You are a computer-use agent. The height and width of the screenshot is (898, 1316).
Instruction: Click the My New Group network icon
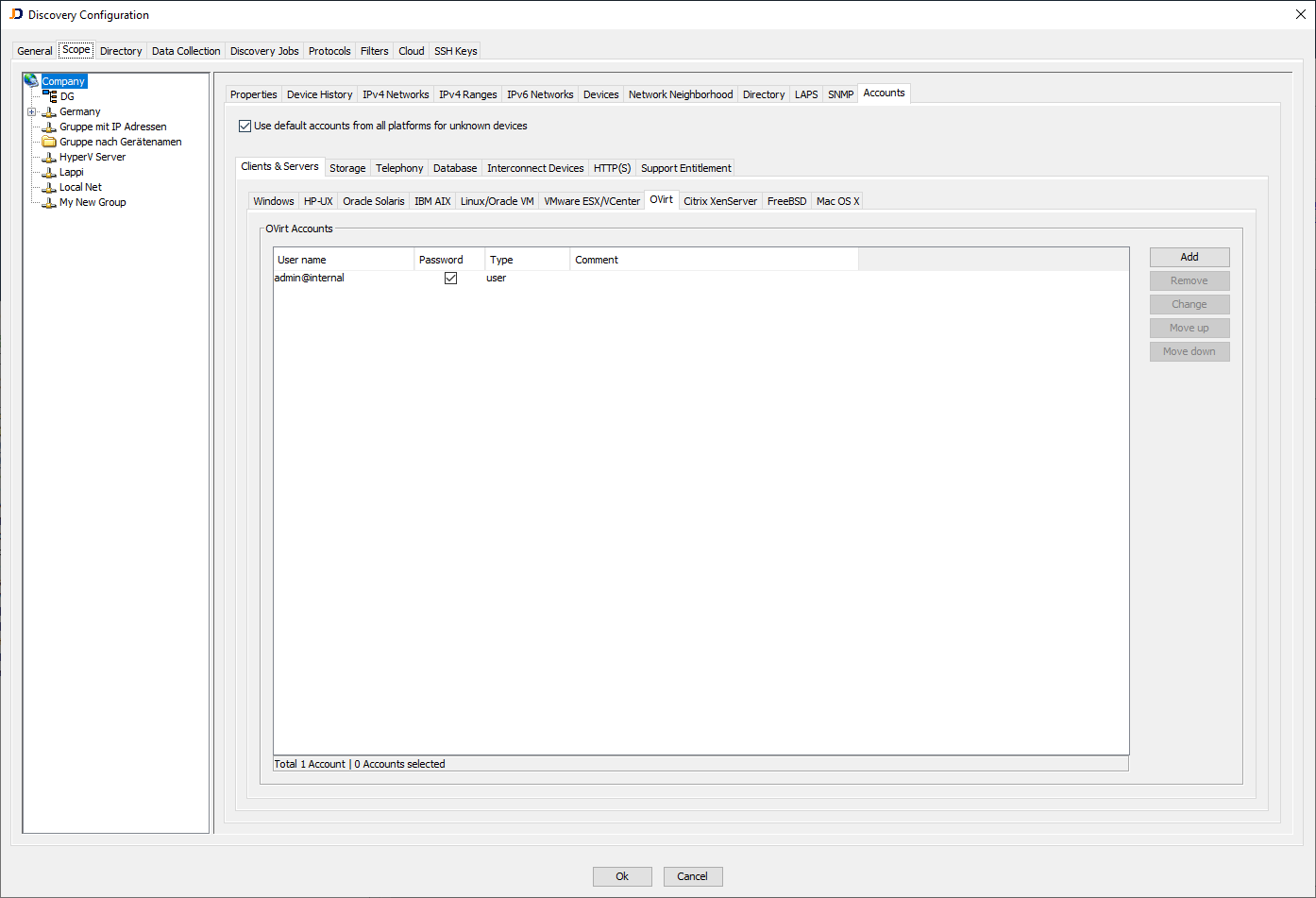(x=48, y=201)
